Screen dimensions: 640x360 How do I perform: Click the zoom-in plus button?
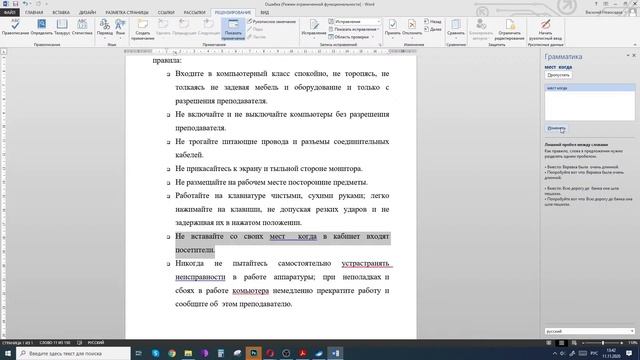point(622,343)
